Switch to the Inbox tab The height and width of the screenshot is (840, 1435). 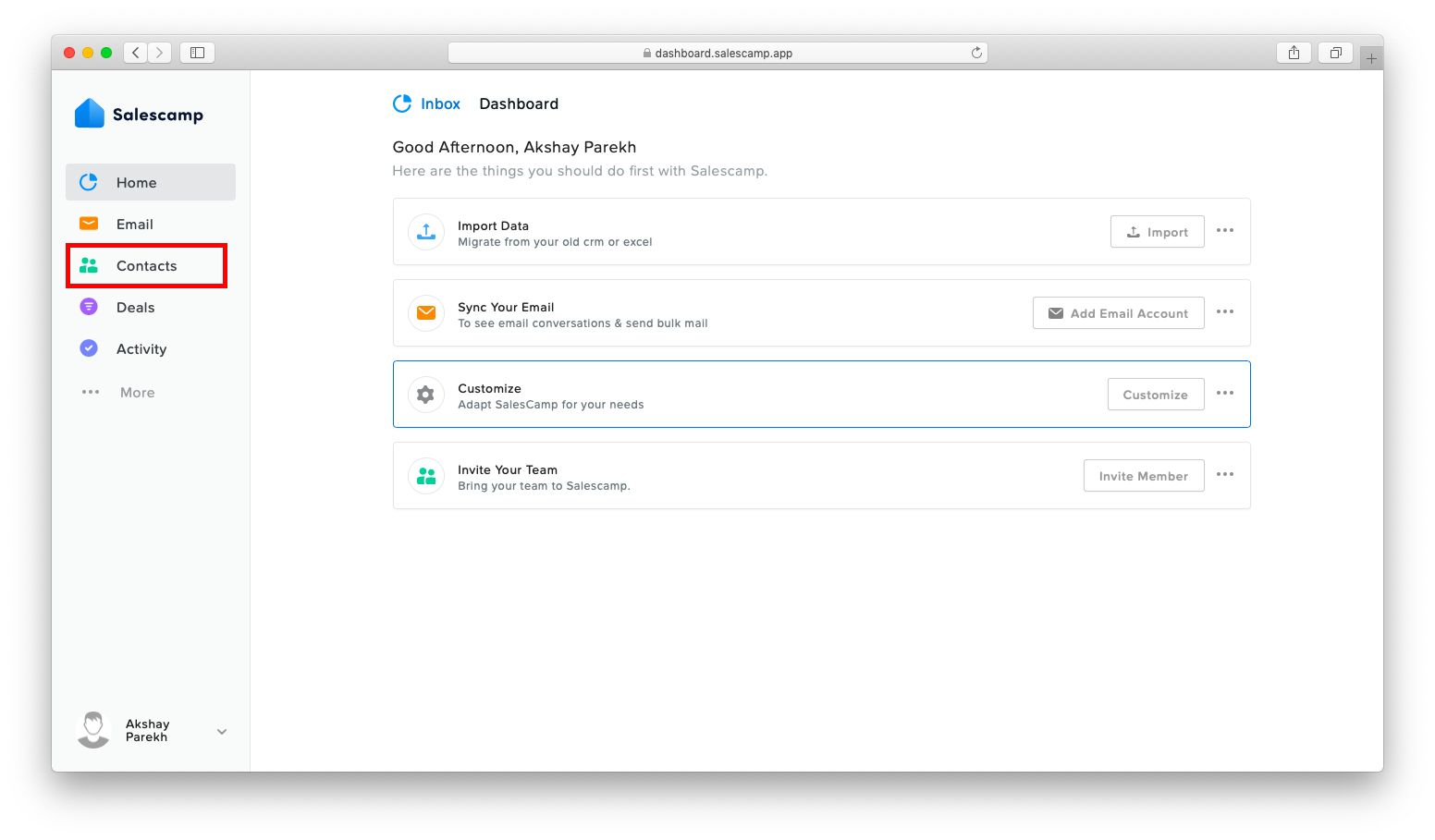click(x=426, y=103)
